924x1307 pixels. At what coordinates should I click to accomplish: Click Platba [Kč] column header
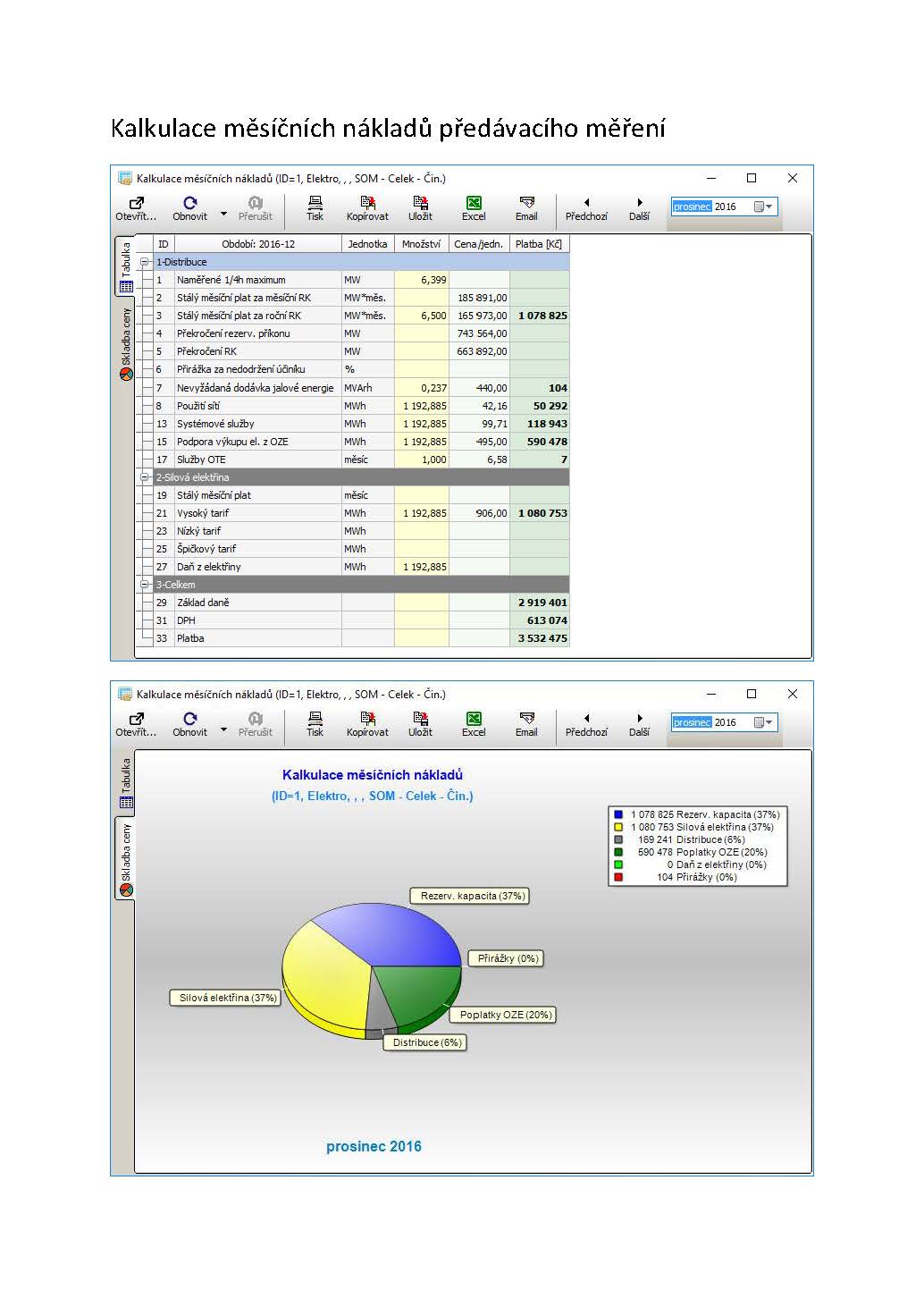539,244
